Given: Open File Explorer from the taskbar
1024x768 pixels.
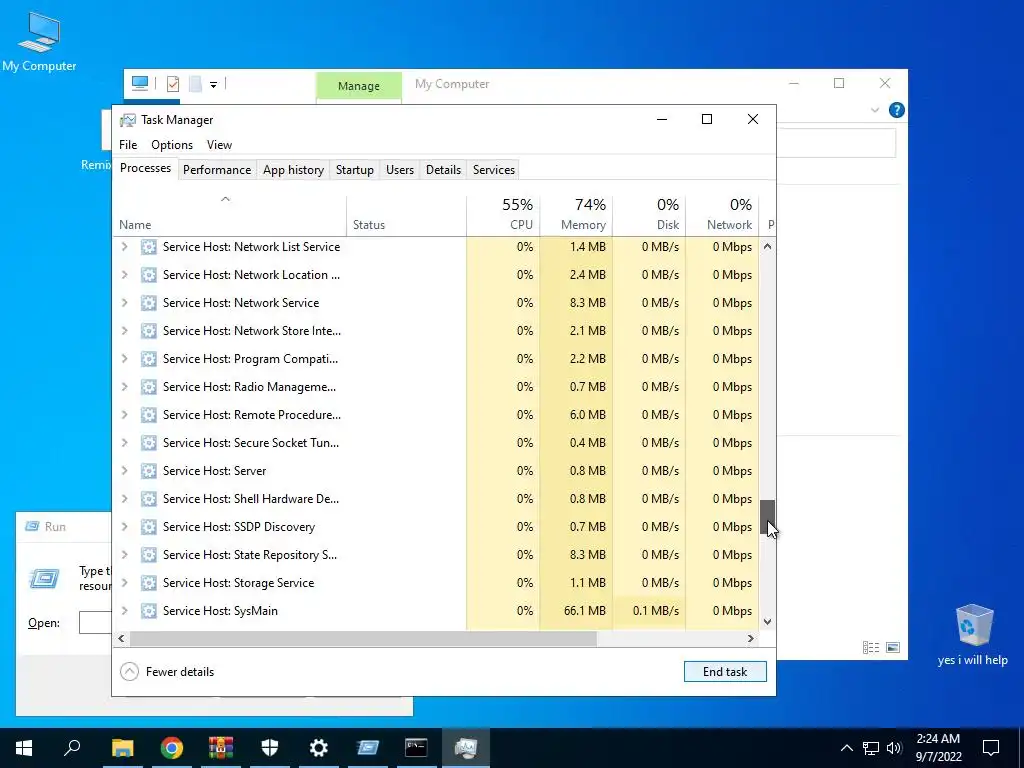Looking at the screenshot, I should [x=123, y=748].
